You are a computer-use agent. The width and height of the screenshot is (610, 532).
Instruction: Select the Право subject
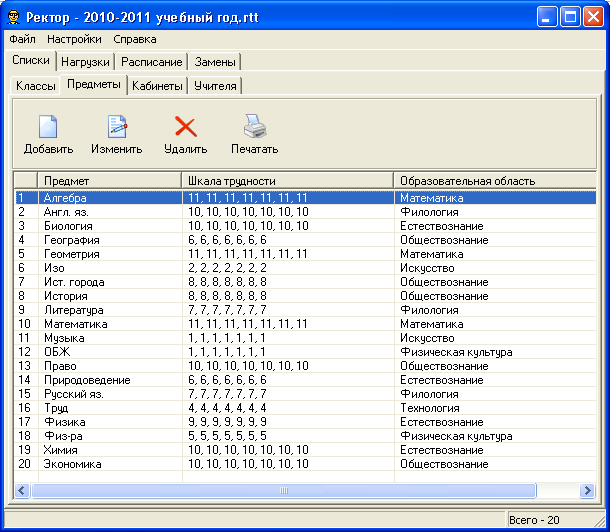pyautogui.click(x=60, y=366)
